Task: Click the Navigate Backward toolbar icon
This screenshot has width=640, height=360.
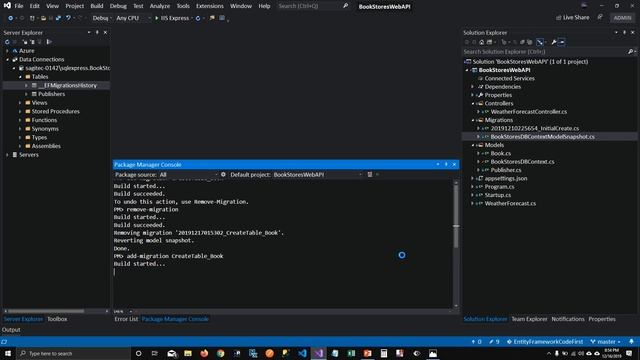Action: pos(11,18)
